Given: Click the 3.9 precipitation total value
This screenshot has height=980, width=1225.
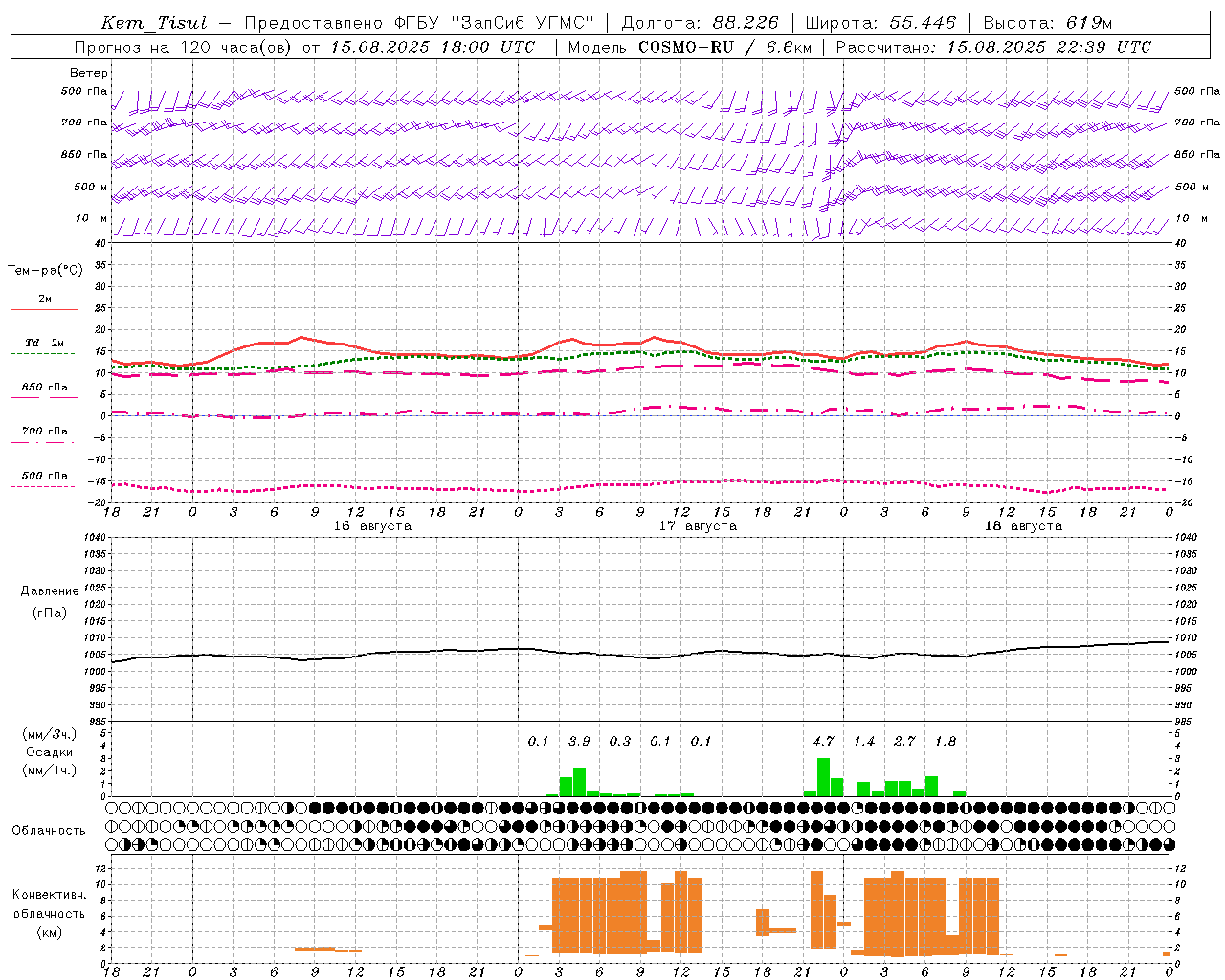Looking at the screenshot, I should pos(579,741).
